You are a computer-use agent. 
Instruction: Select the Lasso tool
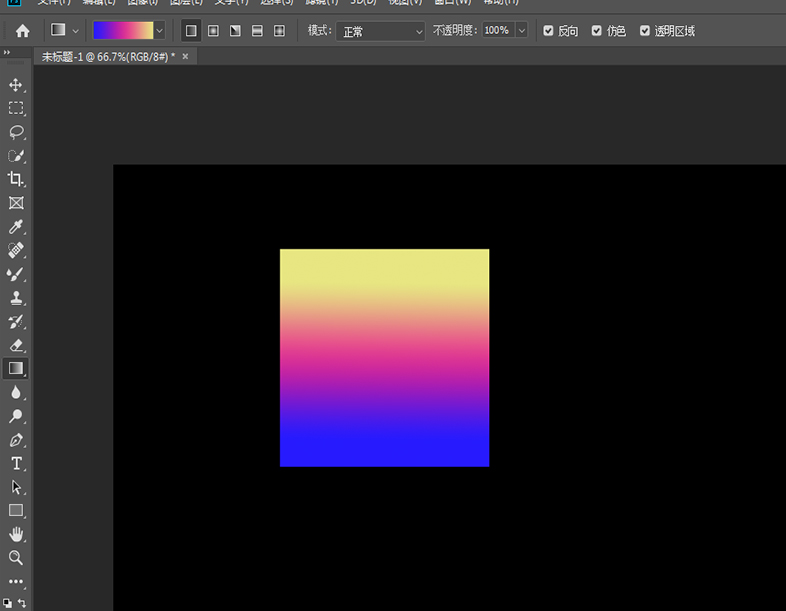point(16,132)
